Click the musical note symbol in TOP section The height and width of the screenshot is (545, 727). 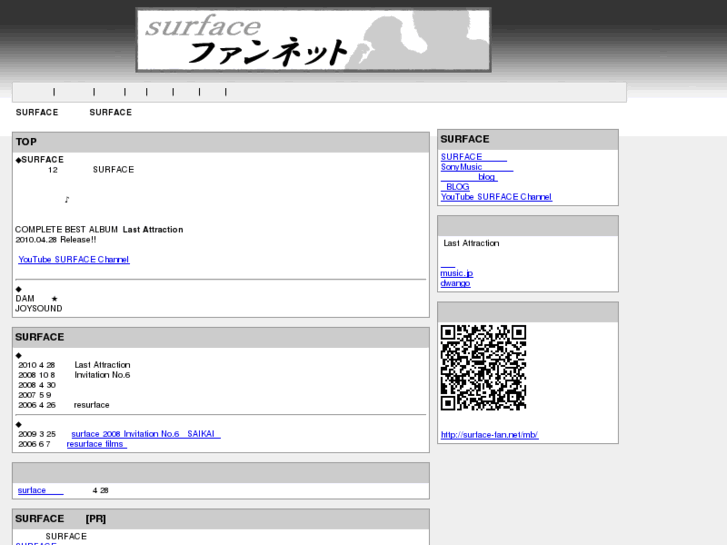[x=67, y=199]
